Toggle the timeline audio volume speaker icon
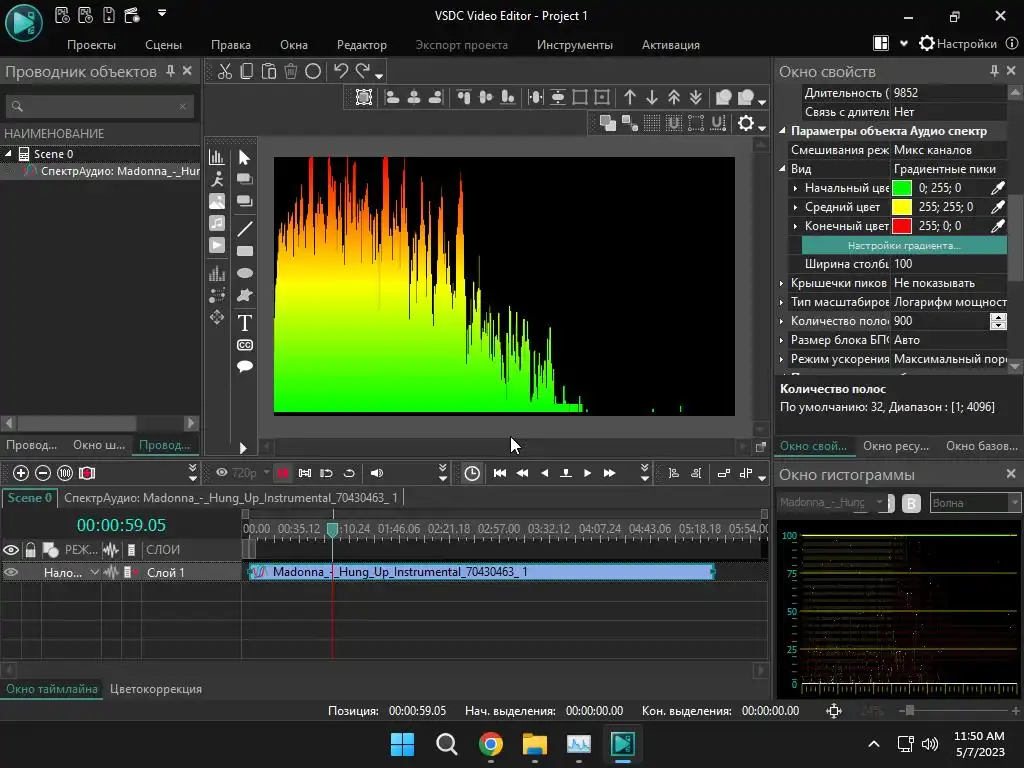1024x768 pixels. (377, 473)
